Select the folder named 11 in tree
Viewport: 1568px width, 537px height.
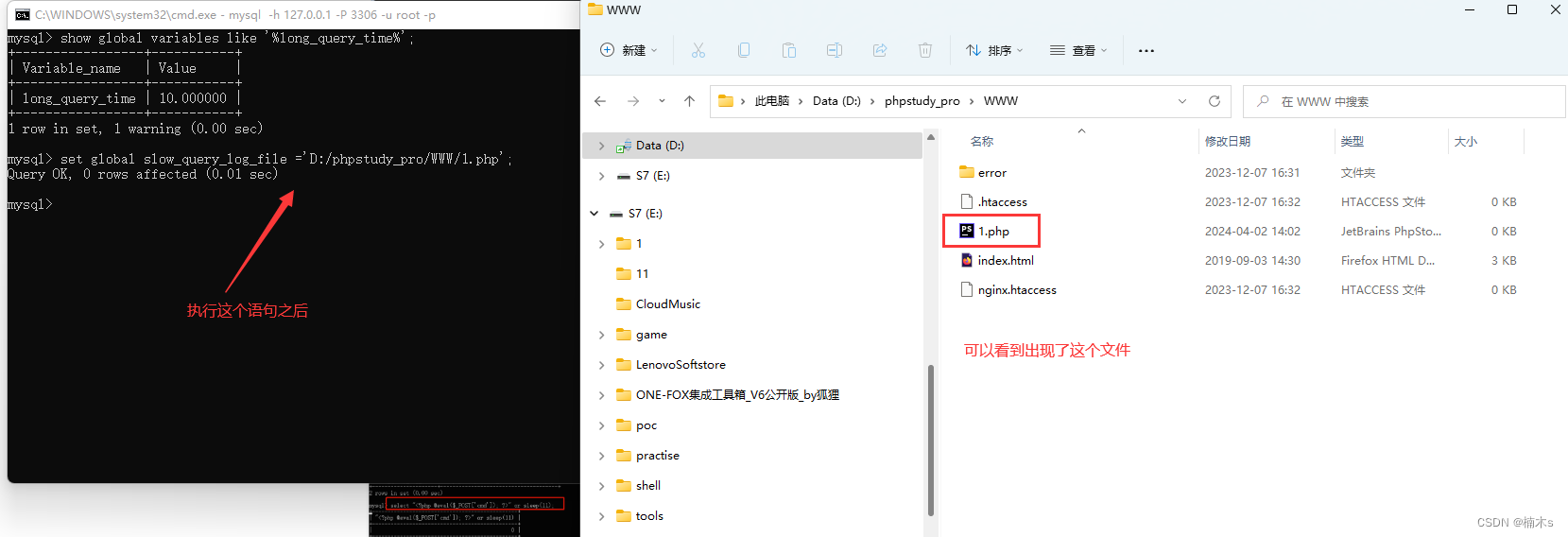click(642, 274)
